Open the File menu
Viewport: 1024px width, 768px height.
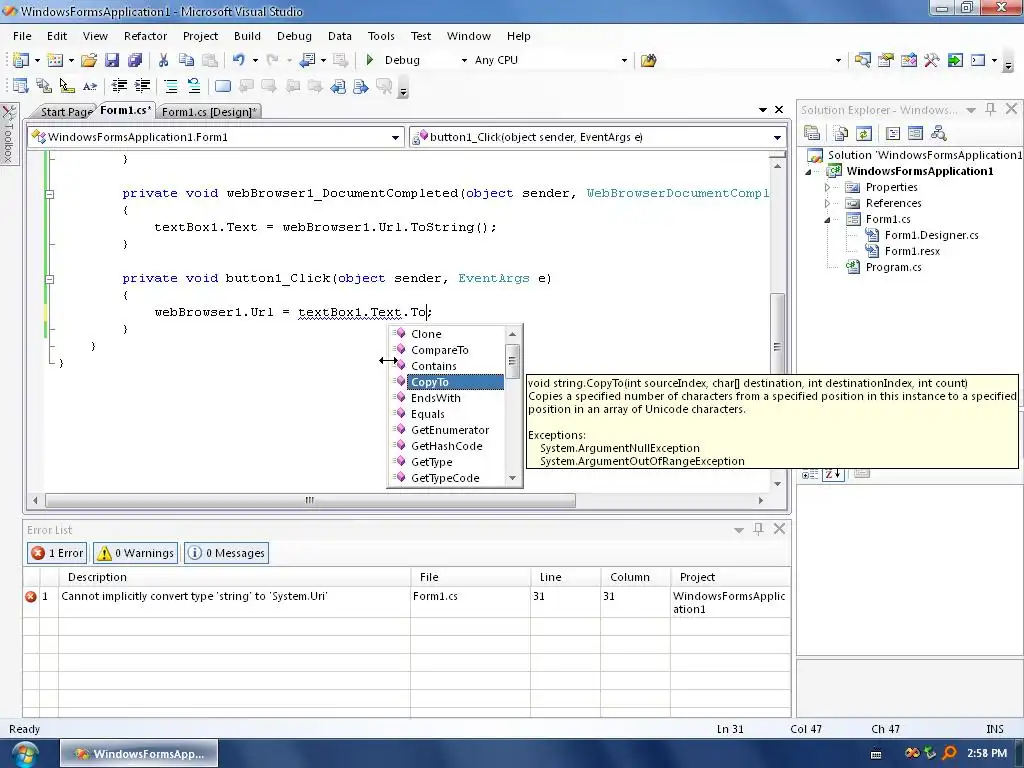[22, 36]
